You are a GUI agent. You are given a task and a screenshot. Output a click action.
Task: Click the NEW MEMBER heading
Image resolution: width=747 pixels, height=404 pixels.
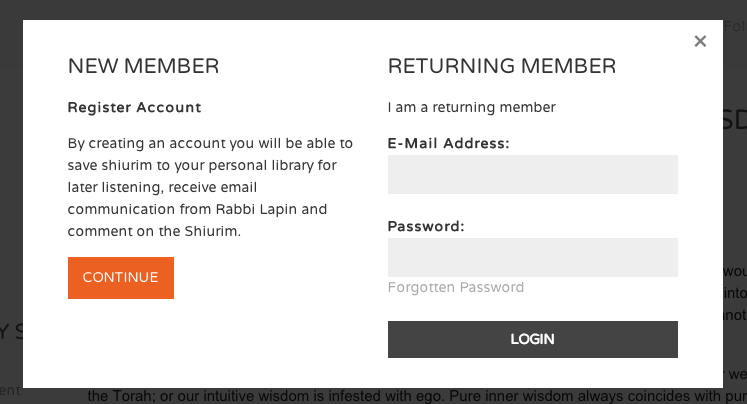(x=143, y=66)
